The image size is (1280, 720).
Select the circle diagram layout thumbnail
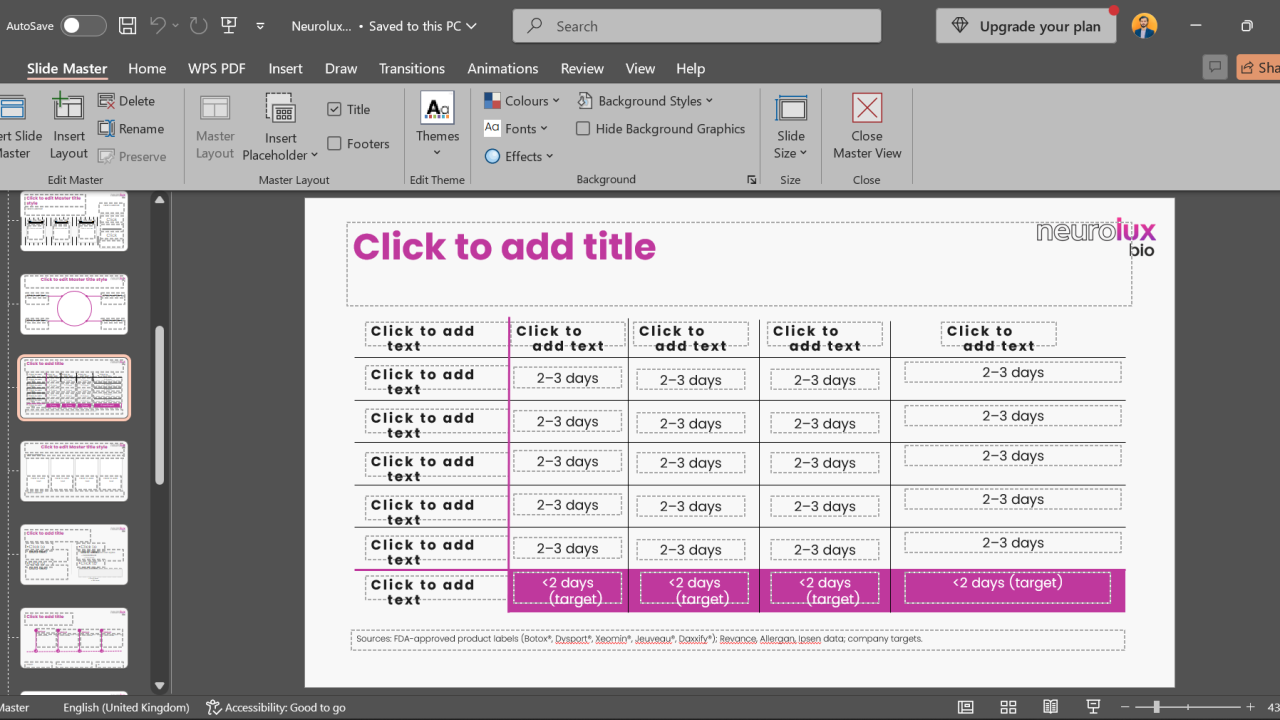(x=74, y=305)
